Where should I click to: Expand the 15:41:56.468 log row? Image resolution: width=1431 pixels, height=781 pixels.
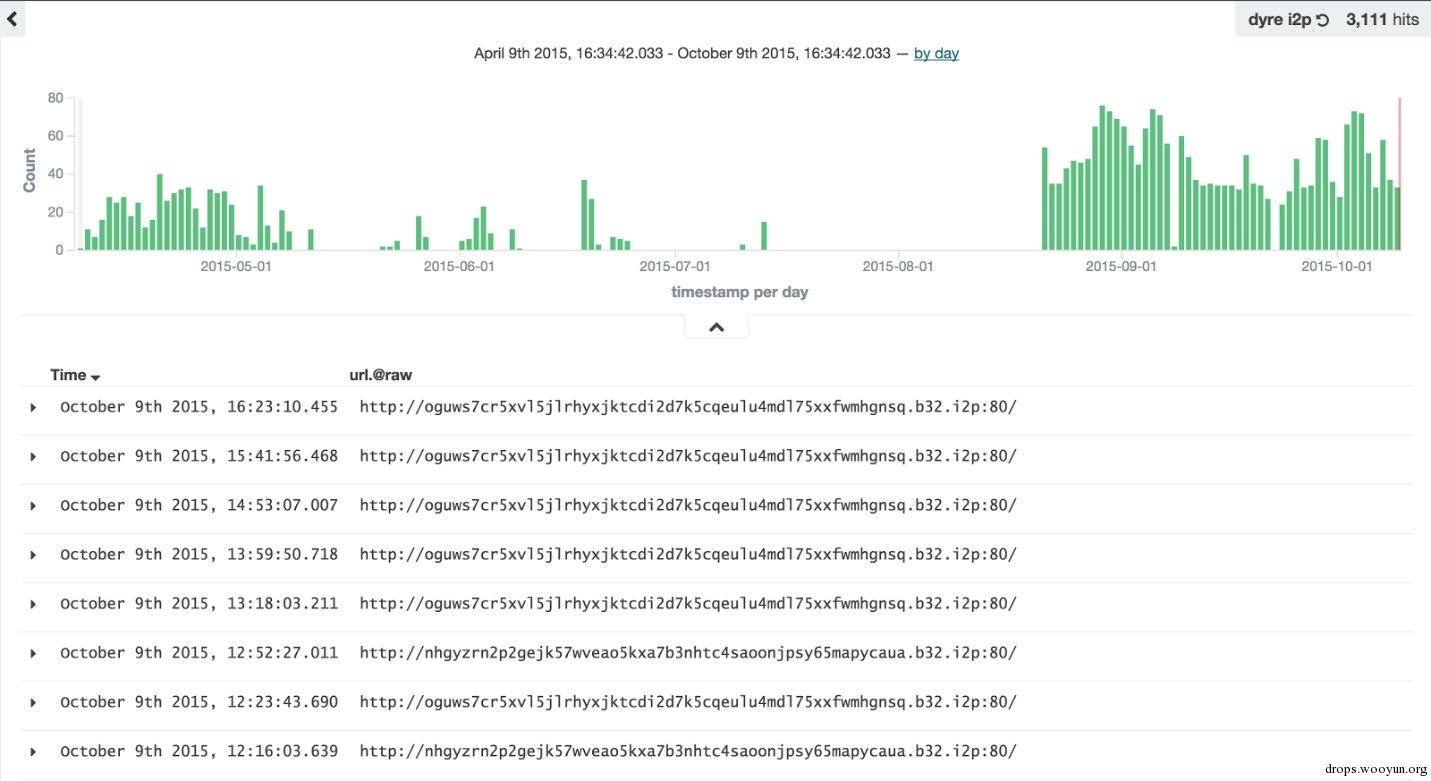[33, 457]
